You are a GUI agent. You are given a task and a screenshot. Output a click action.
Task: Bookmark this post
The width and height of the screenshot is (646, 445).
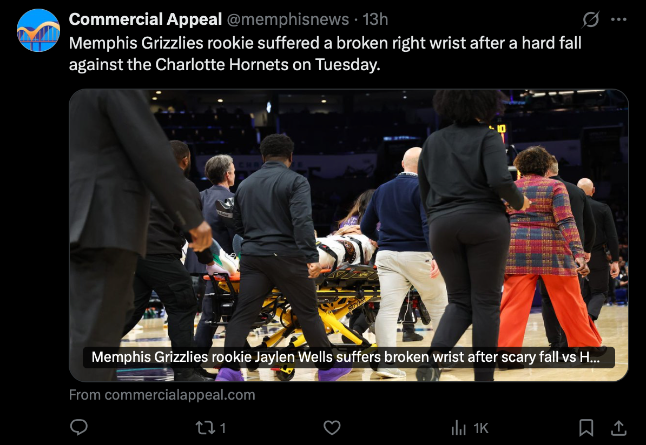pyautogui.click(x=586, y=428)
